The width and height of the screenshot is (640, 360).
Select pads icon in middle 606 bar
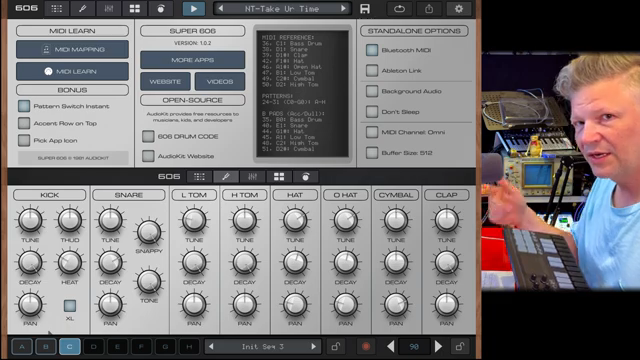pyautogui.click(x=279, y=177)
